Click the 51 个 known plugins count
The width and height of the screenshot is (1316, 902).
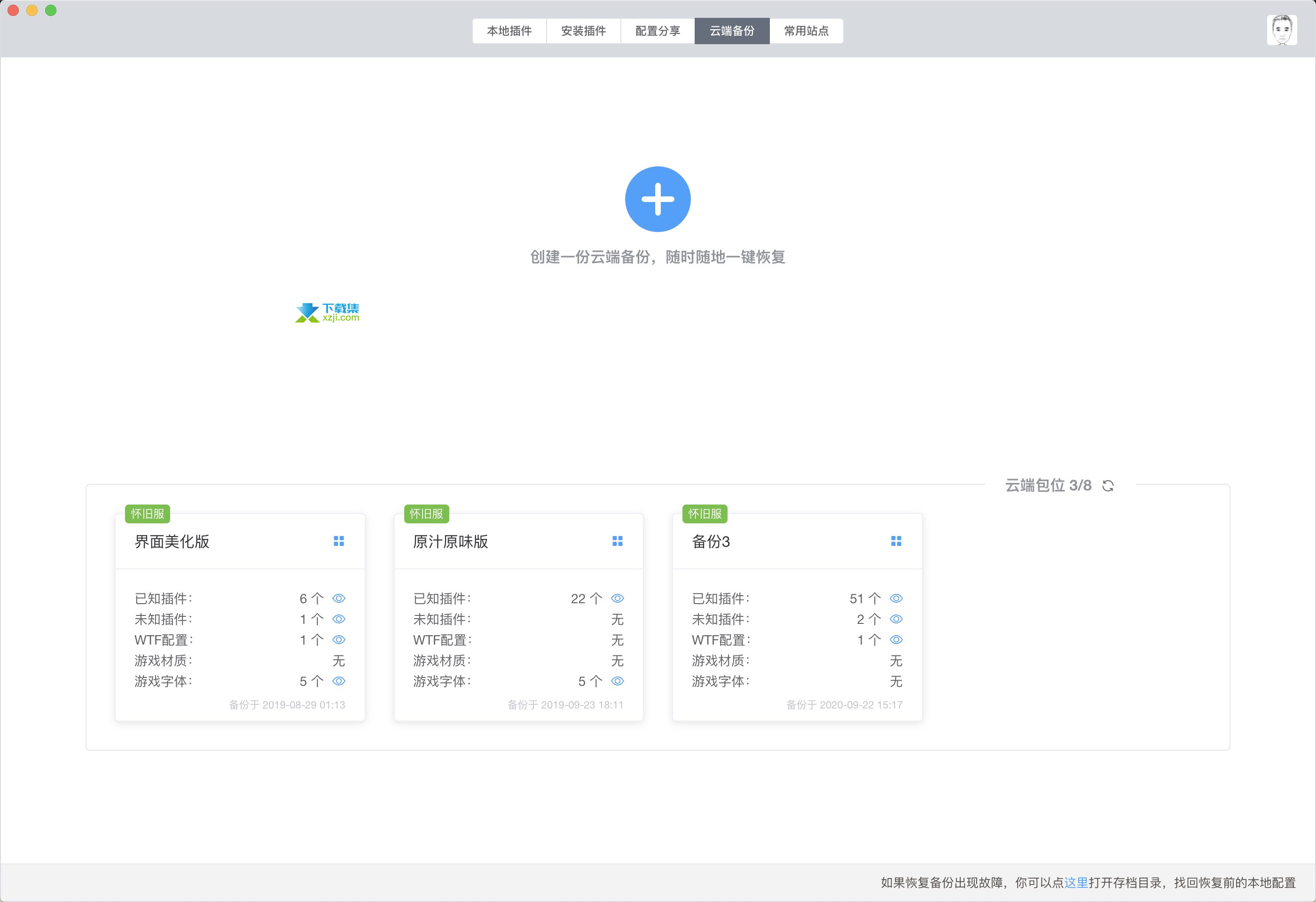[865, 599]
